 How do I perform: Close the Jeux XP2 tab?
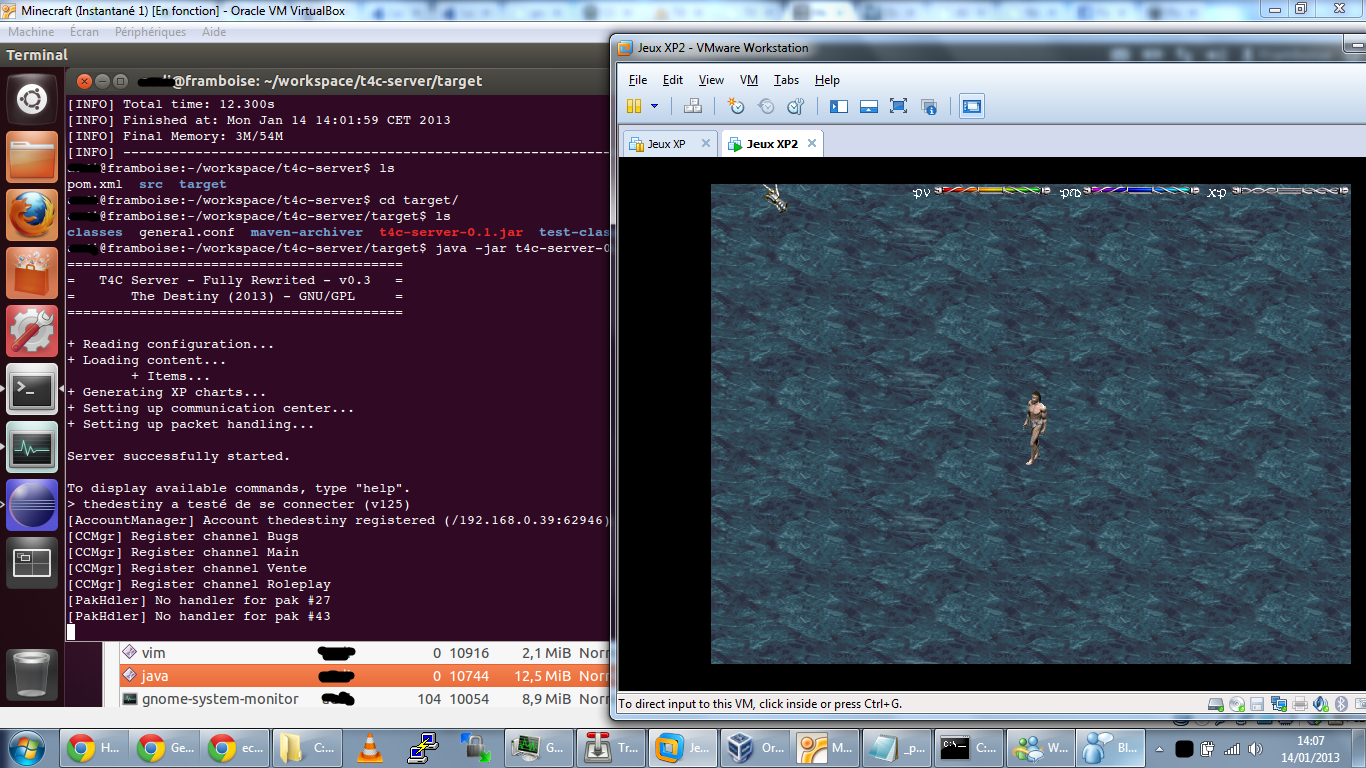coord(812,143)
